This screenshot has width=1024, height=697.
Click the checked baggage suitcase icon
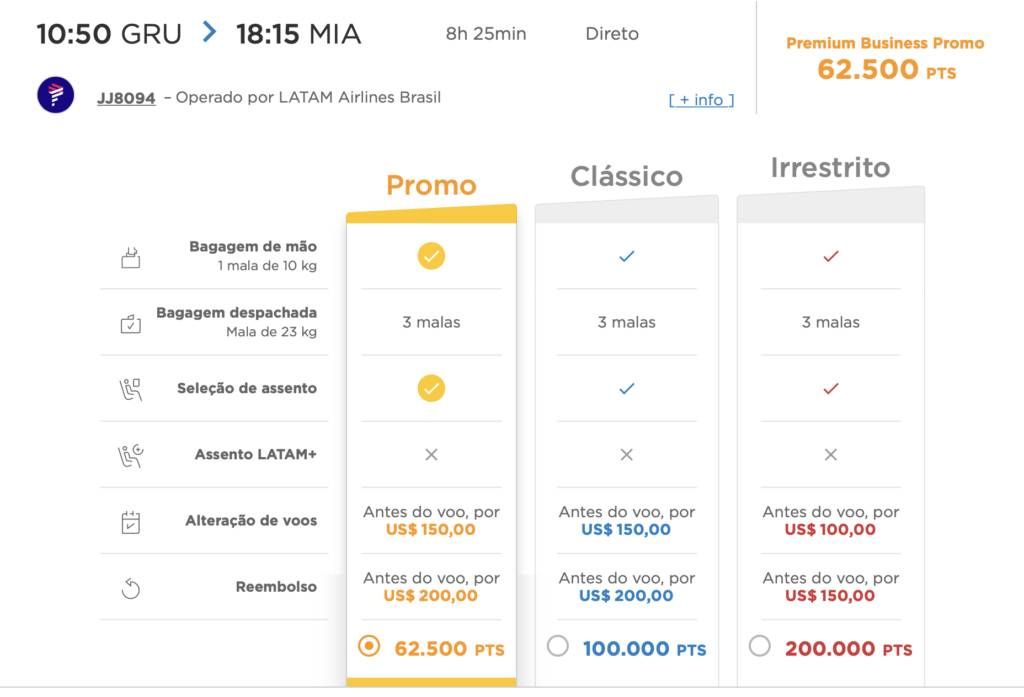[x=131, y=323]
